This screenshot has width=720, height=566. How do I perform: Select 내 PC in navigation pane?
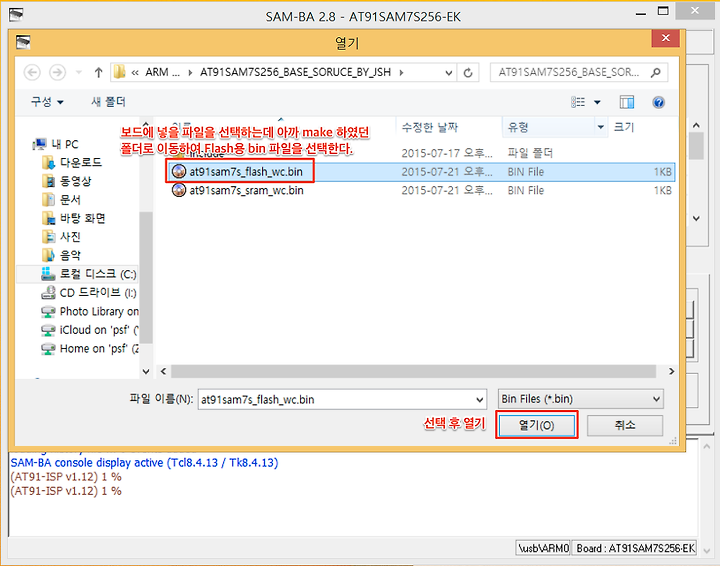[56, 144]
